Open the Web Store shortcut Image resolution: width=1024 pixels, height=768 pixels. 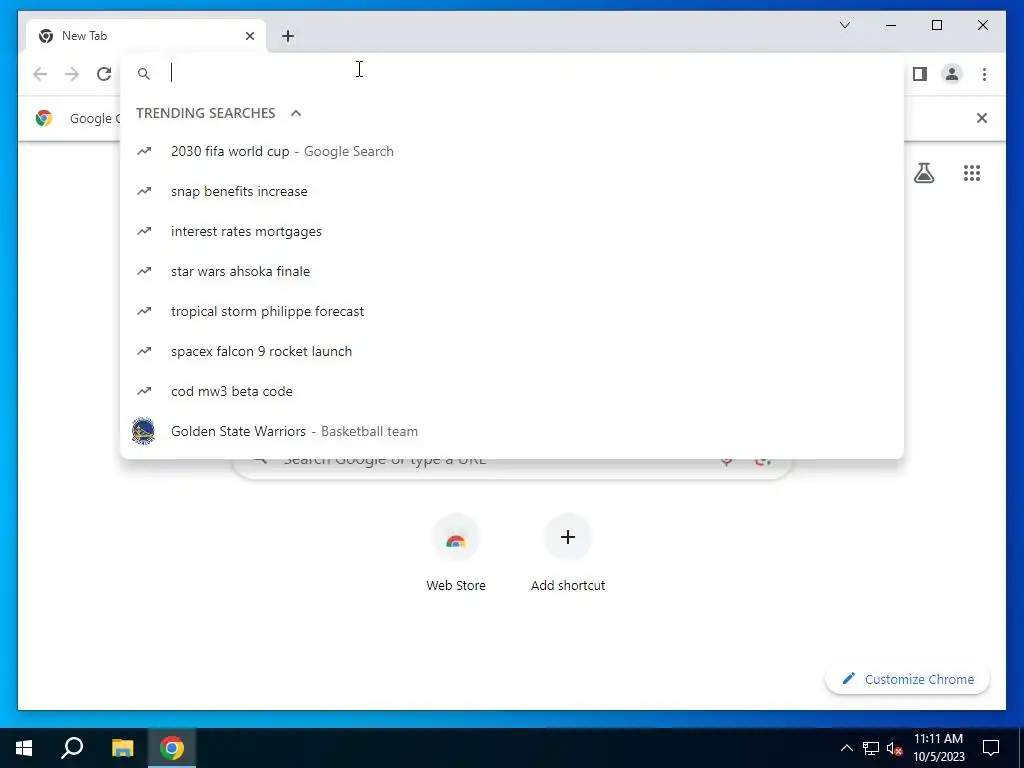[x=456, y=554]
